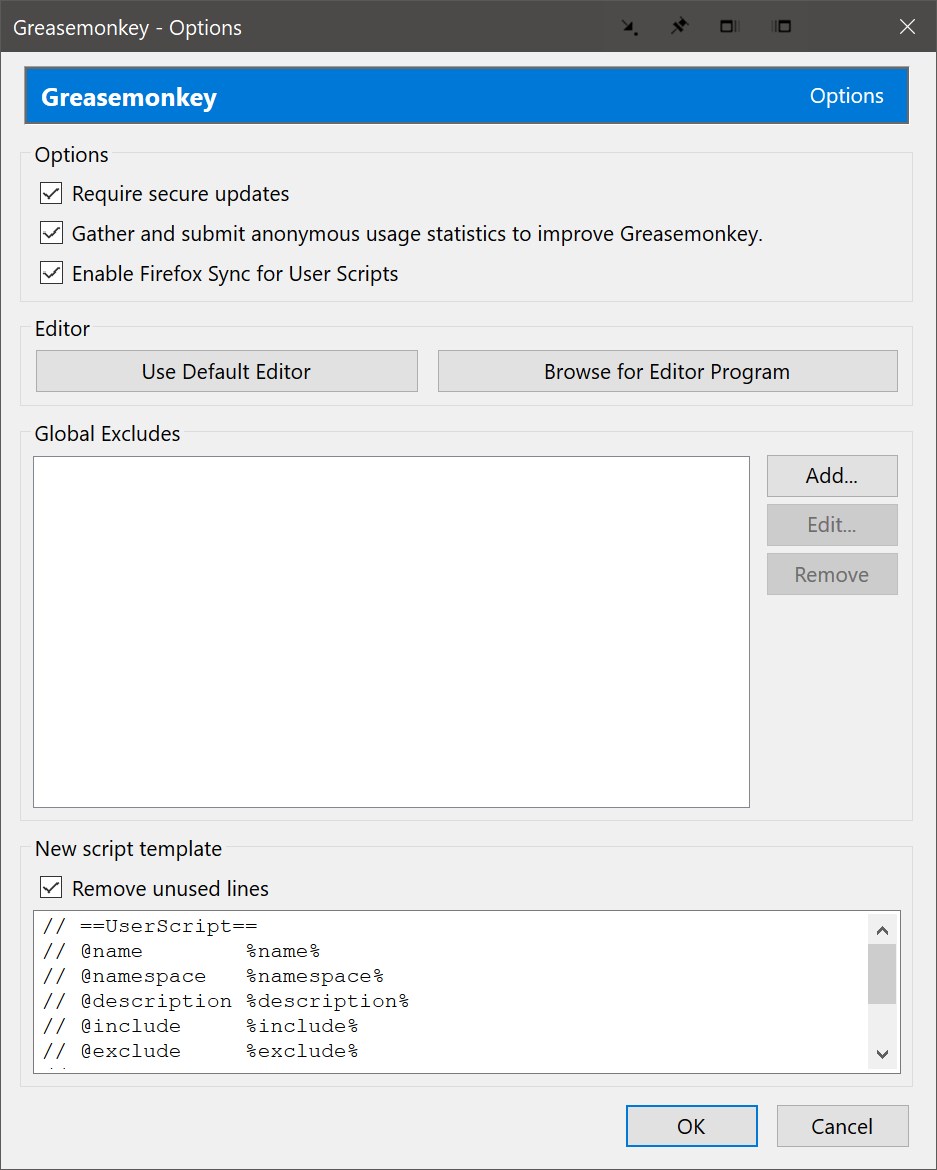Screen dimensions: 937x1170
Task: Click Use Default Editor button
Action: tap(226, 371)
